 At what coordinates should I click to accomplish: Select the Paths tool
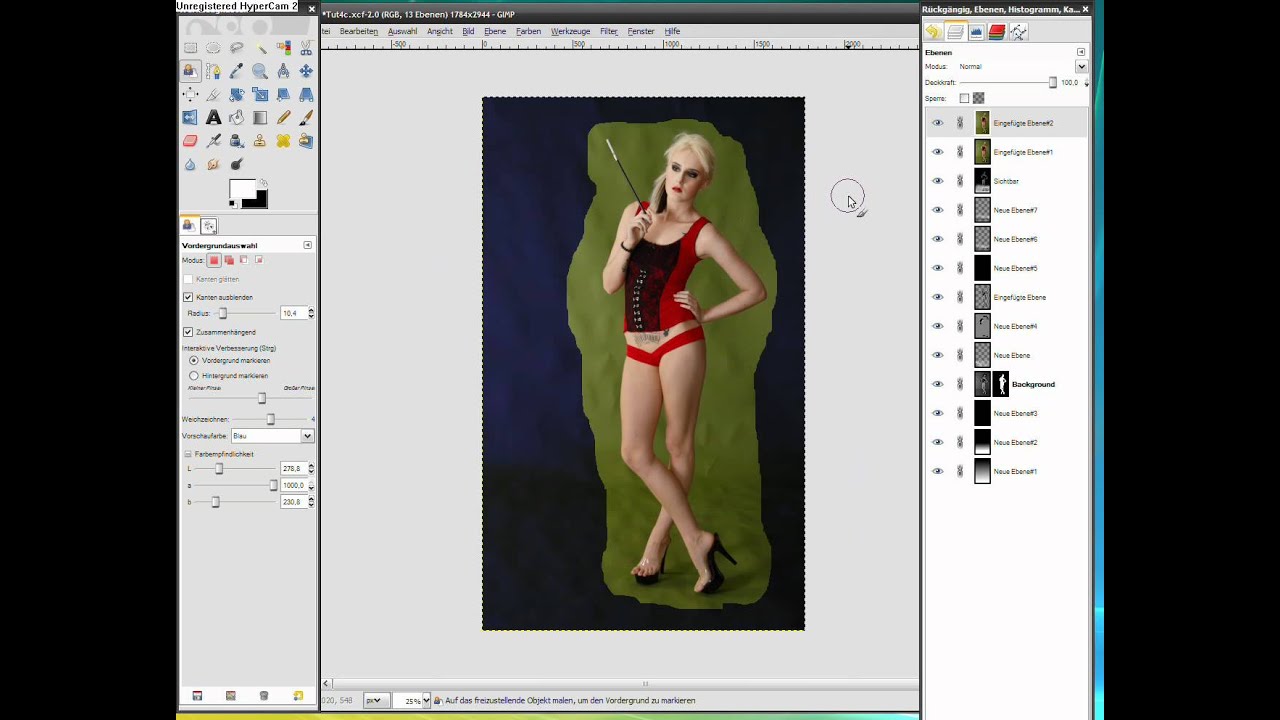213,71
